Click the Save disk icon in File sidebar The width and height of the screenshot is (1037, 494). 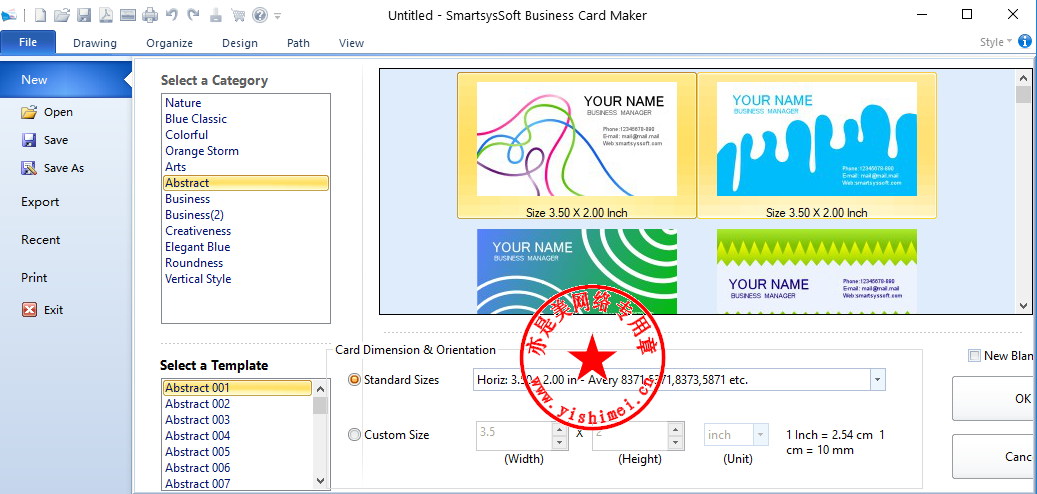tap(28, 140)
